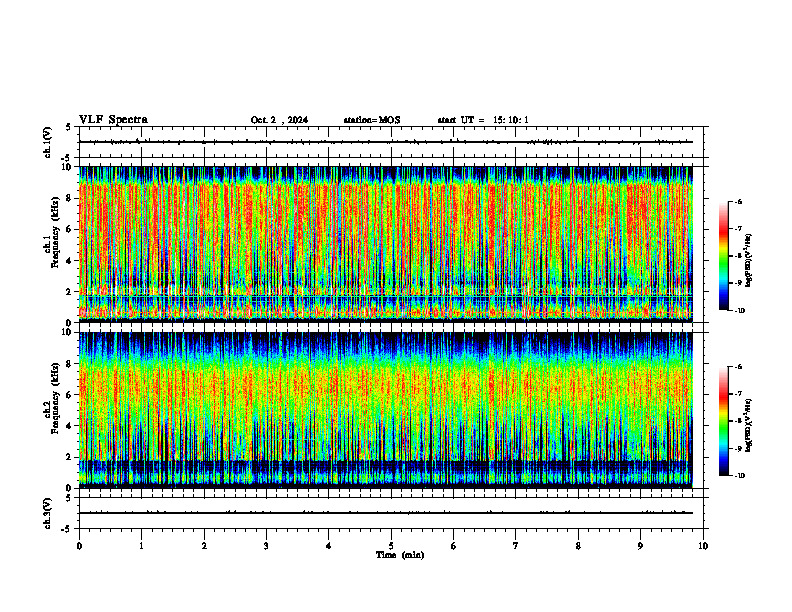Screen dimensions: 792x612
Task: Click the time axis tick label "6"
Action: [454, 546]
